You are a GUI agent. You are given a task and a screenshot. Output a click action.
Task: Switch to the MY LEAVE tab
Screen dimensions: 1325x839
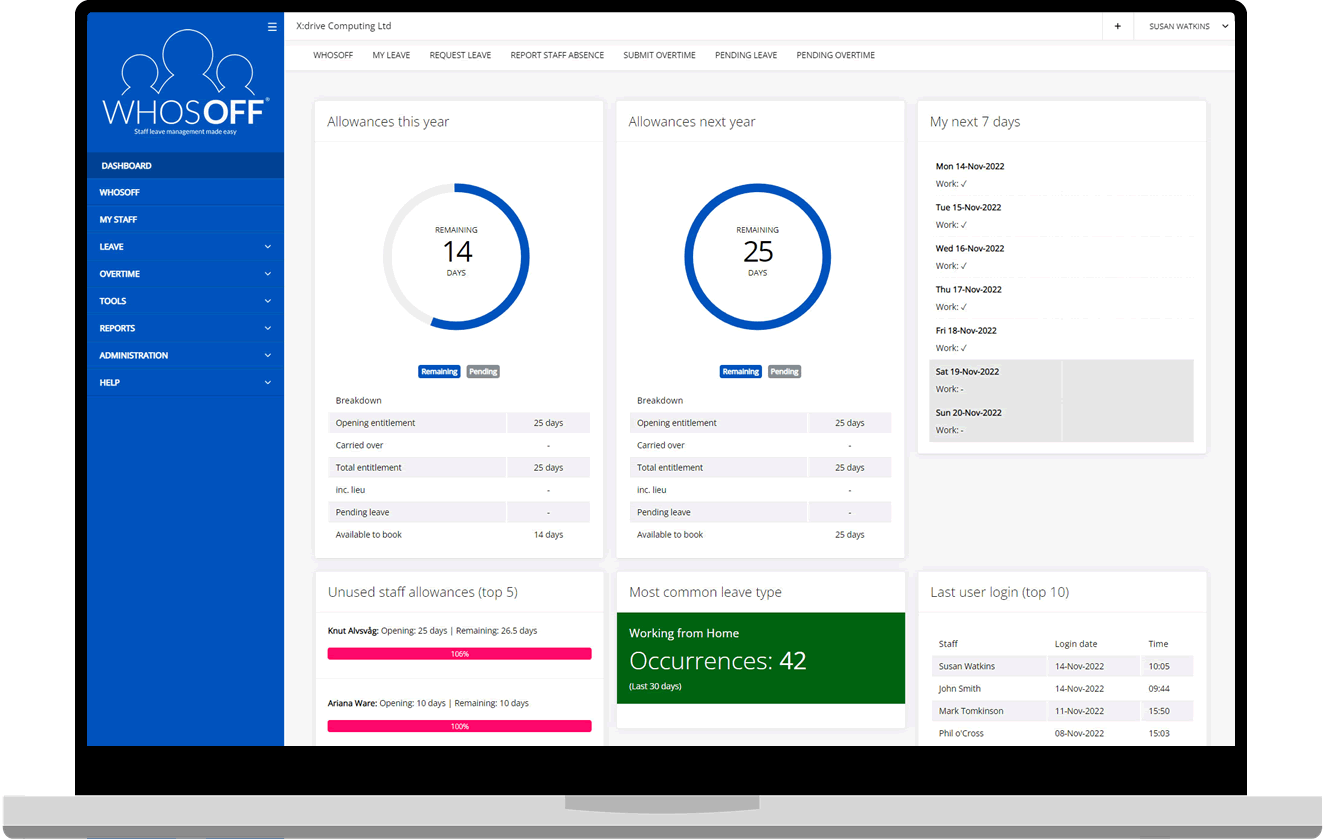391,55
